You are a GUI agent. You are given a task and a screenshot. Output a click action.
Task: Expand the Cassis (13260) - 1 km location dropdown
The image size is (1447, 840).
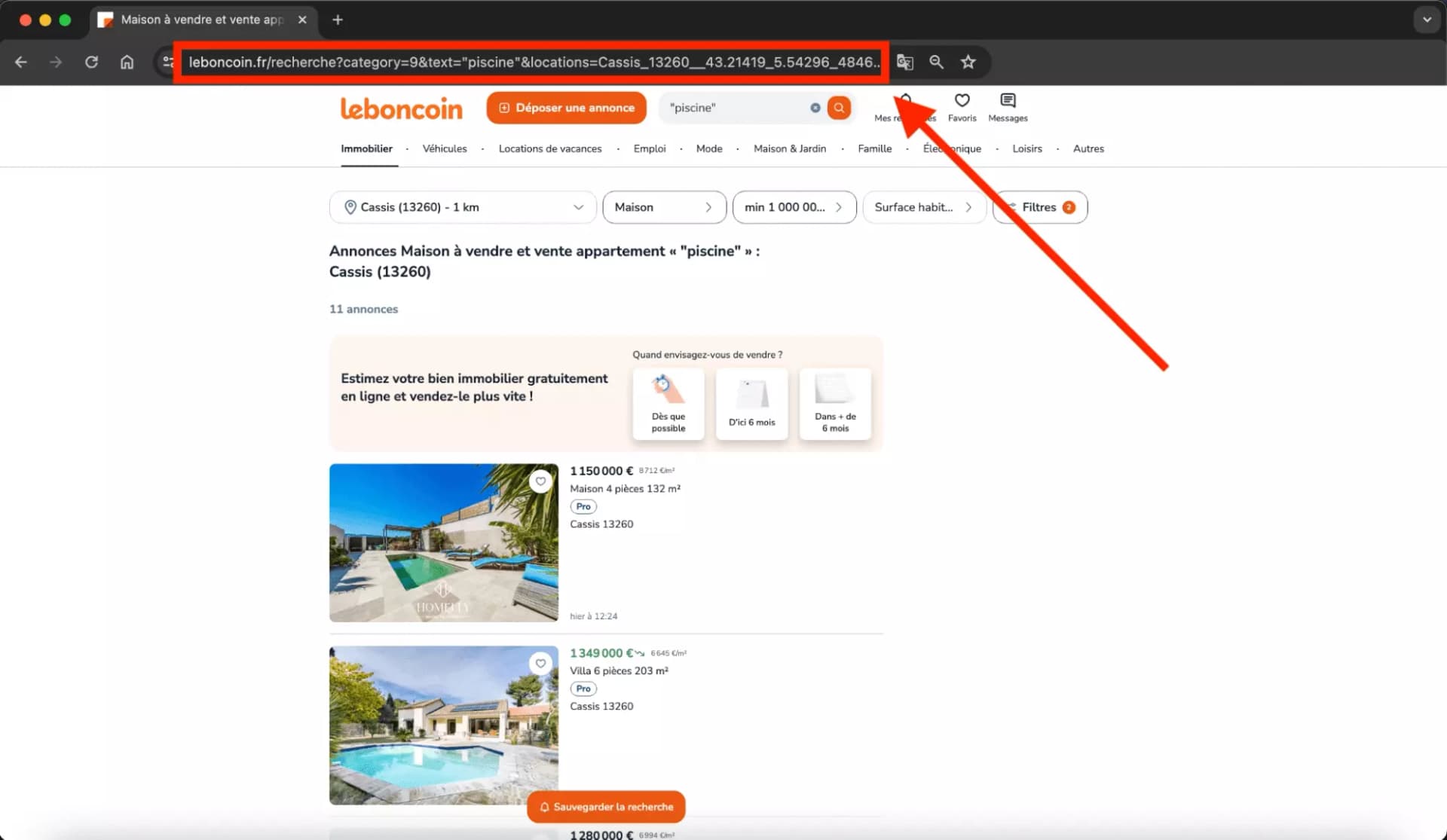pos(463,207)
